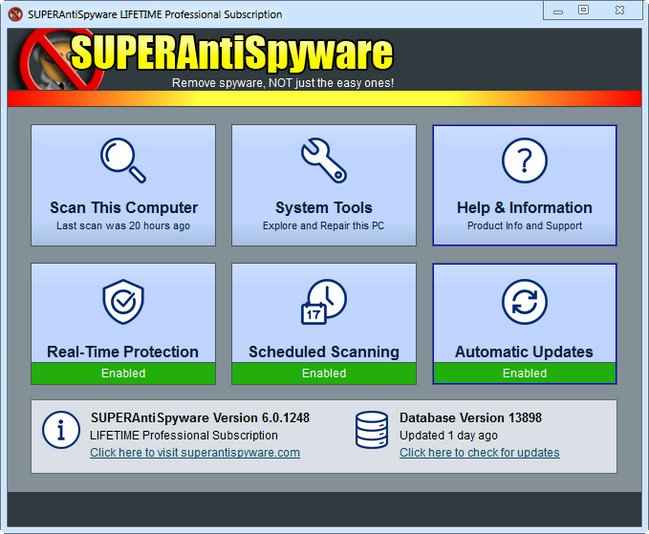649x534 pixels.
Task: Open Scheduled Scanning settings title
Action: tap(324, 351)
